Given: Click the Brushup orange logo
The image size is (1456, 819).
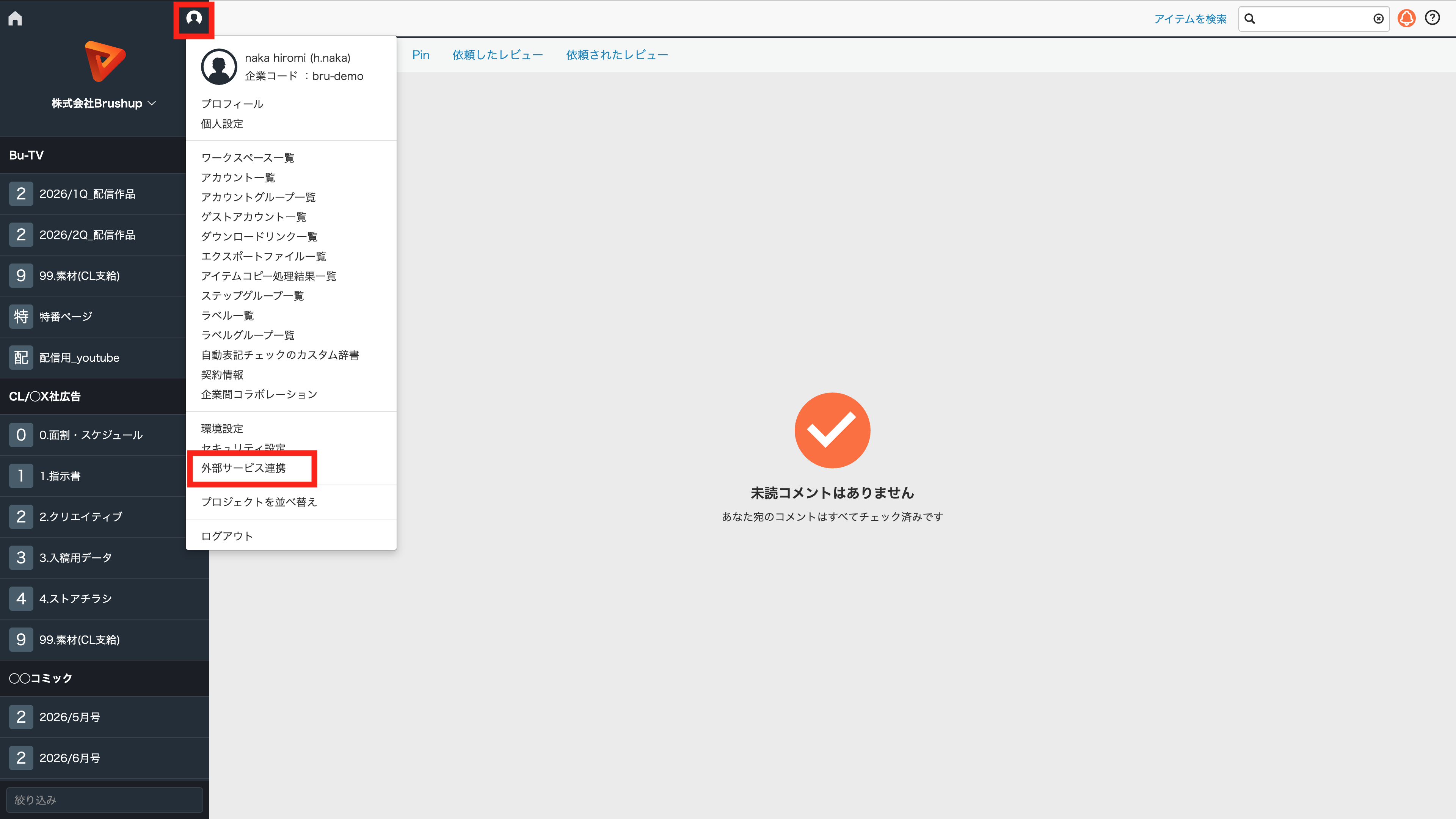Looking at the screenshot, I should (105, 61).
